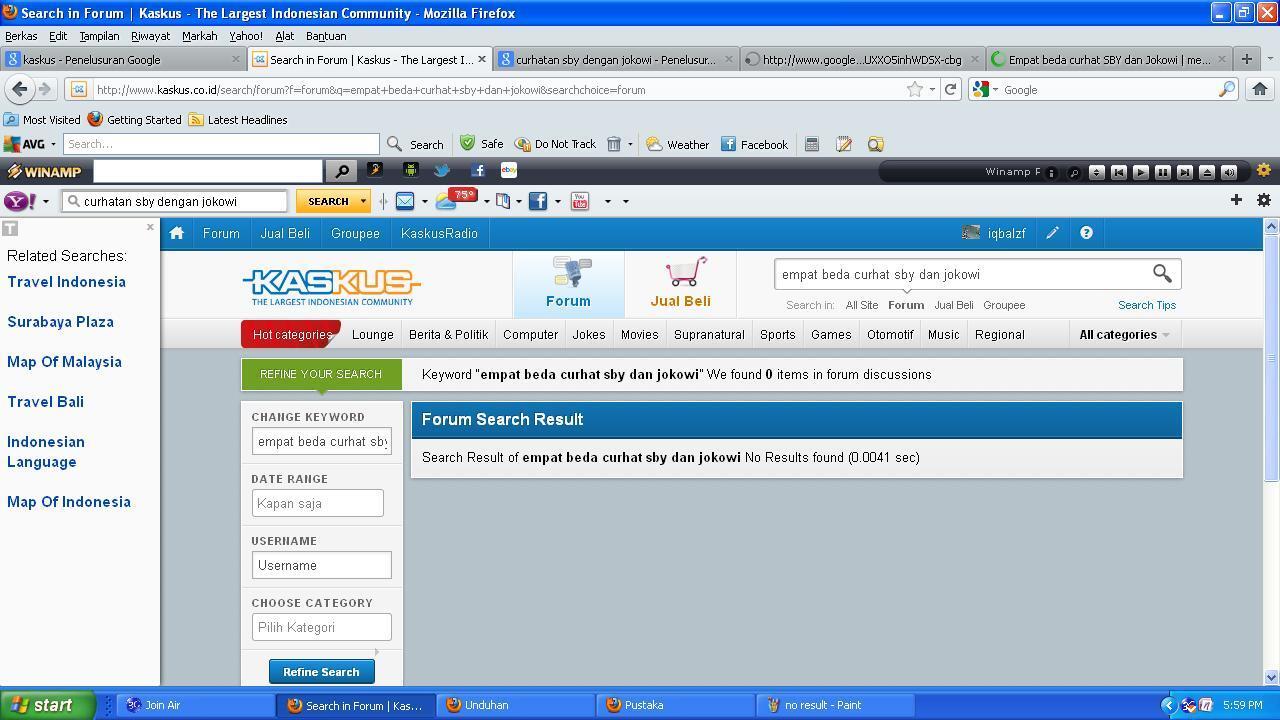Open the Bantuan menu
The height and width of the screenshot is (720, 1280).
pos(326,36)
